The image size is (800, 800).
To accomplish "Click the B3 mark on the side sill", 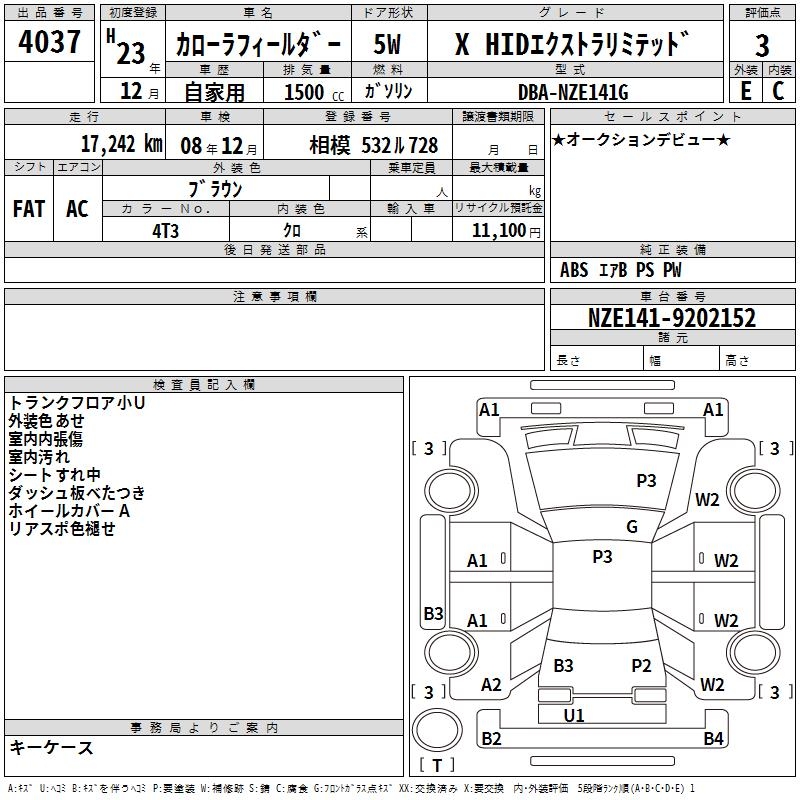I will (434, 613).
